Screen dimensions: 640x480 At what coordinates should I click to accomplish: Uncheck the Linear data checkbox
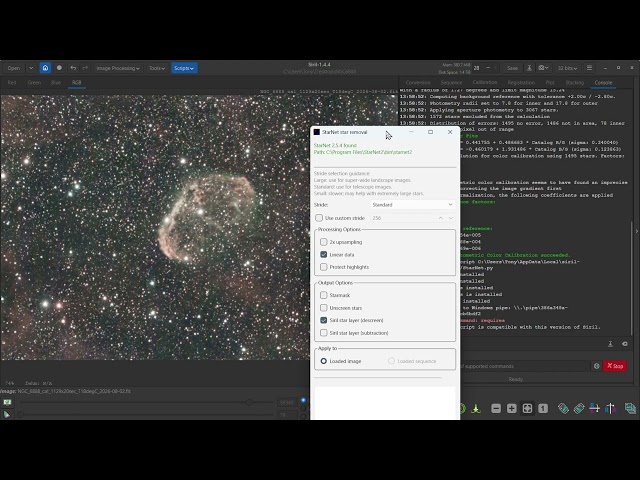(x=324, y=255)
